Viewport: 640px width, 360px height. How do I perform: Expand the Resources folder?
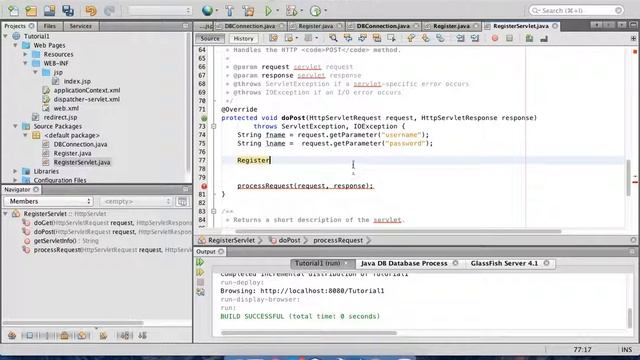click(25, 54)
